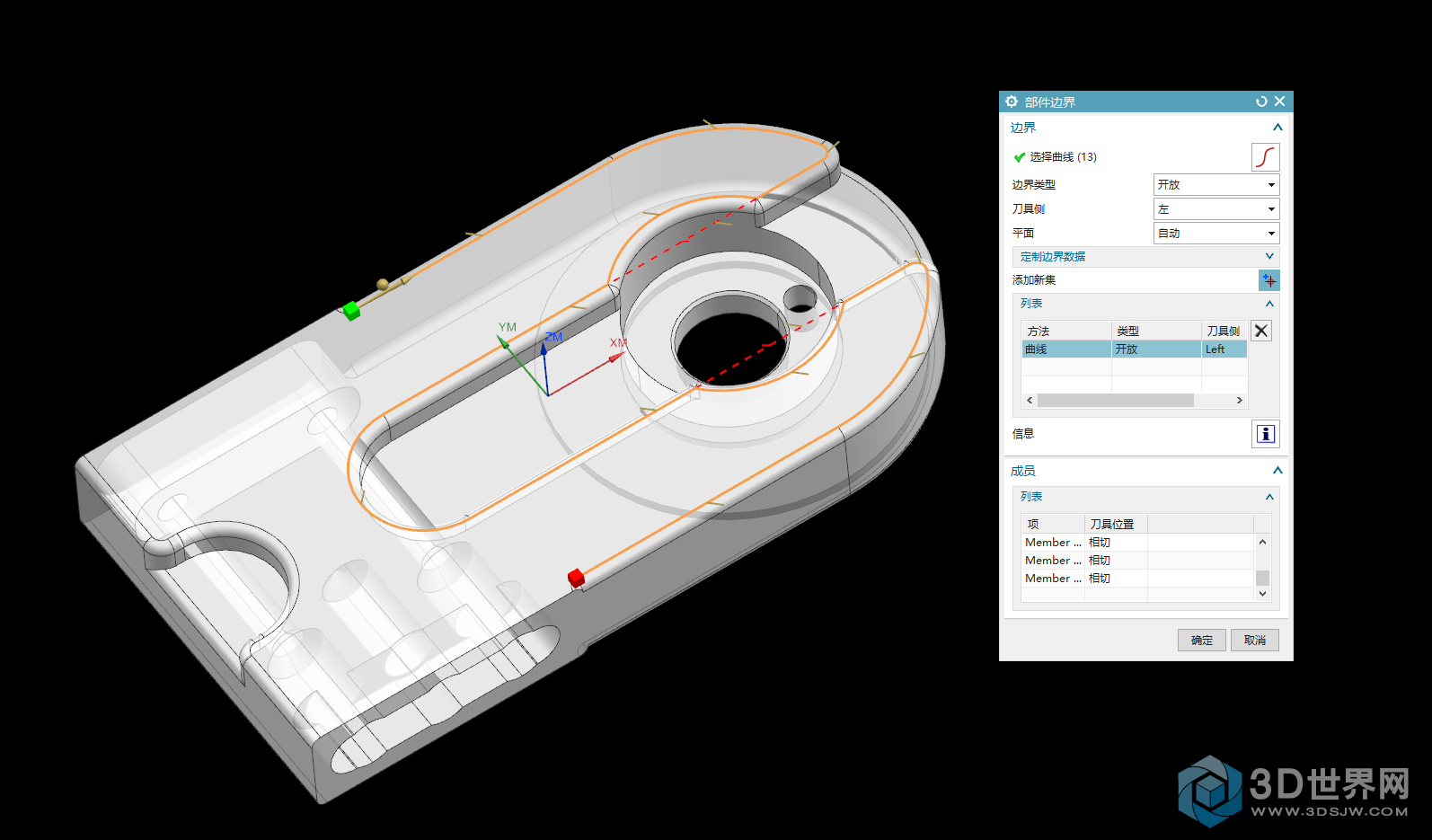Collapse the 边界 section

tap(1277, 128)
